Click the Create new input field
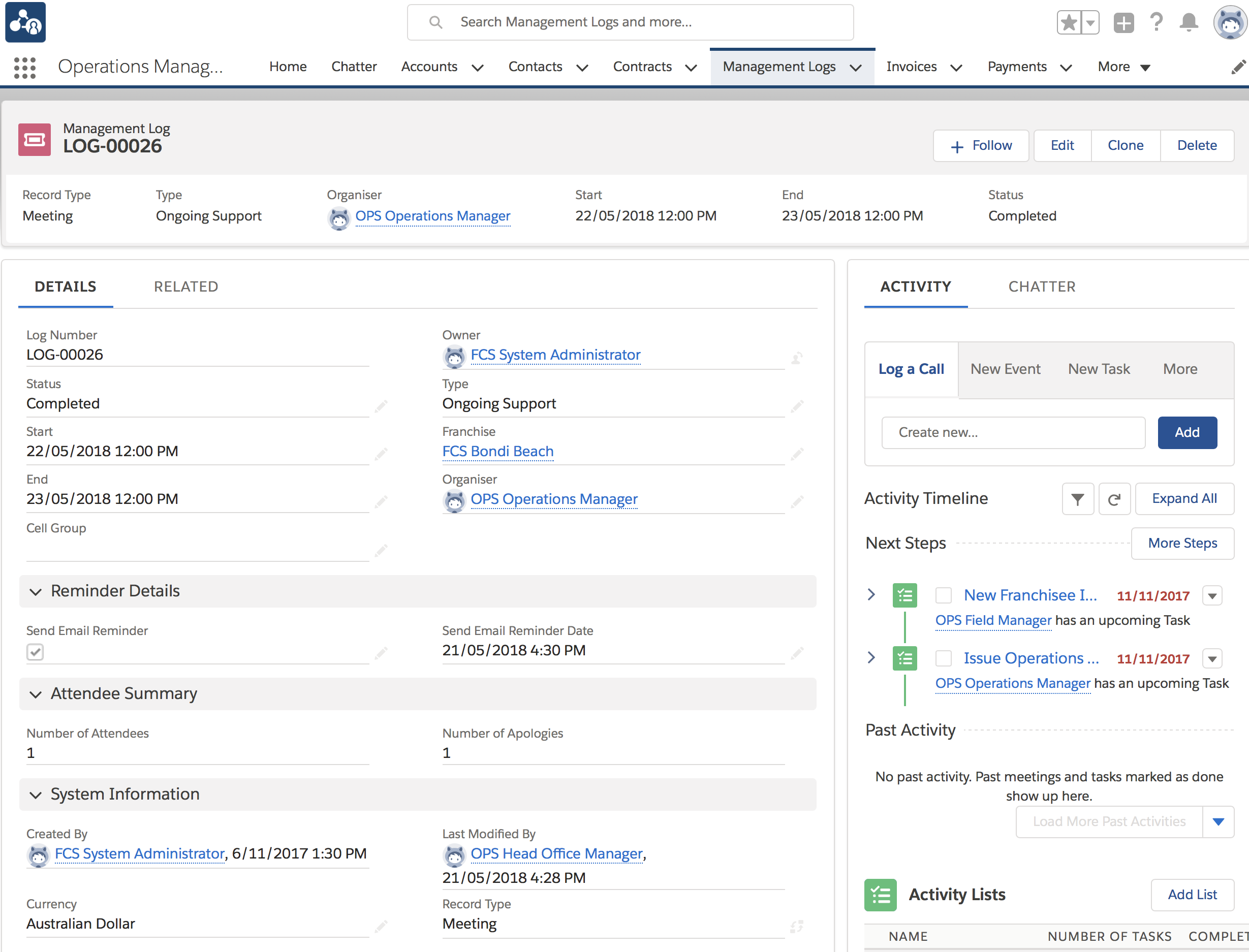This screenshot has width=1249, height=952. 1013,432
